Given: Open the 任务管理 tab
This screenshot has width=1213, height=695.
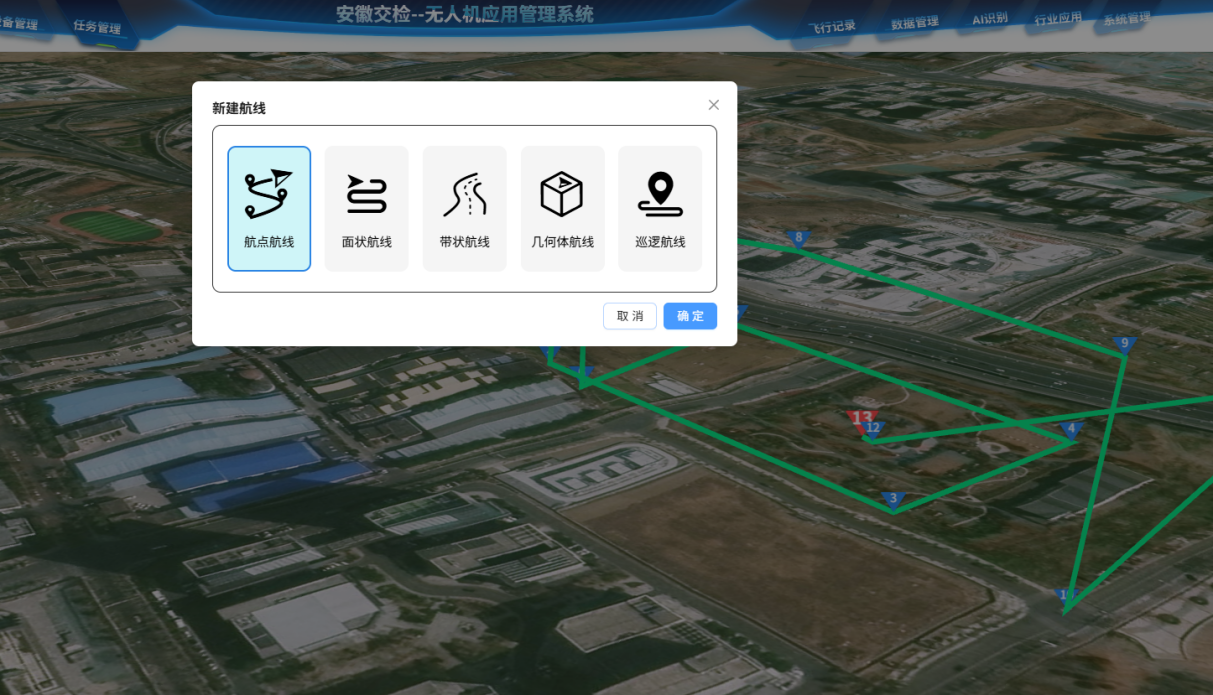Looking at the screenshot, I should [x=97, y=28].
